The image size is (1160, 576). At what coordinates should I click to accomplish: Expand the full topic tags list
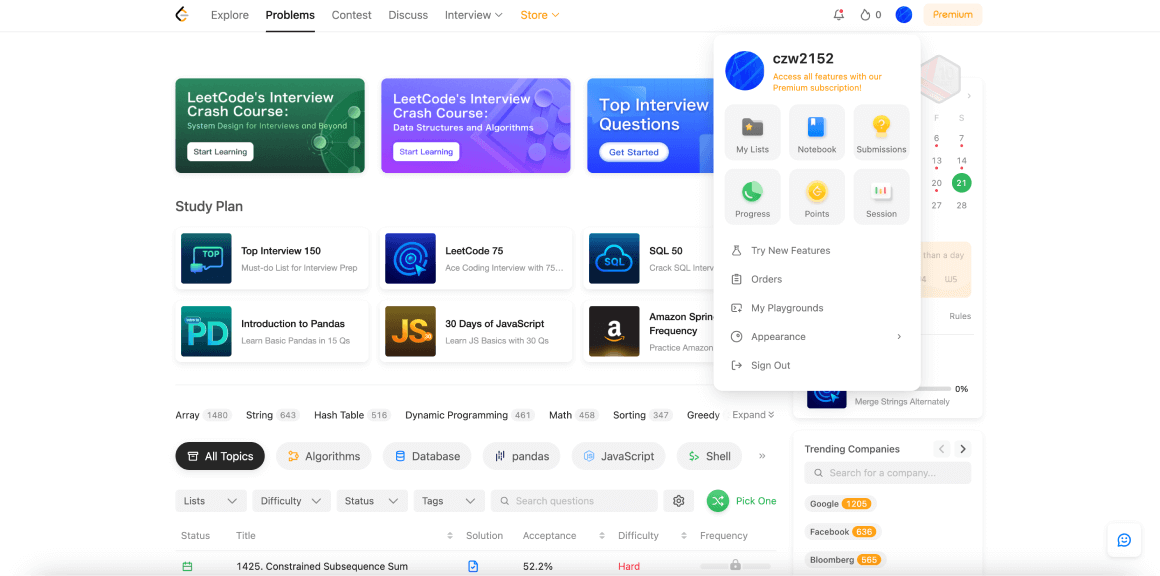753,415
